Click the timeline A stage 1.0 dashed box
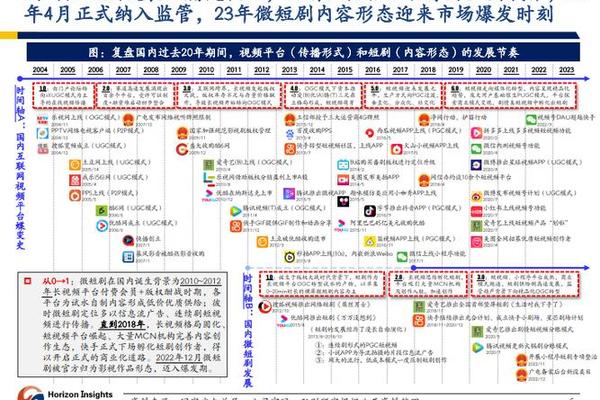This screenshot has width=600, height=400. (x=64, y=95)
